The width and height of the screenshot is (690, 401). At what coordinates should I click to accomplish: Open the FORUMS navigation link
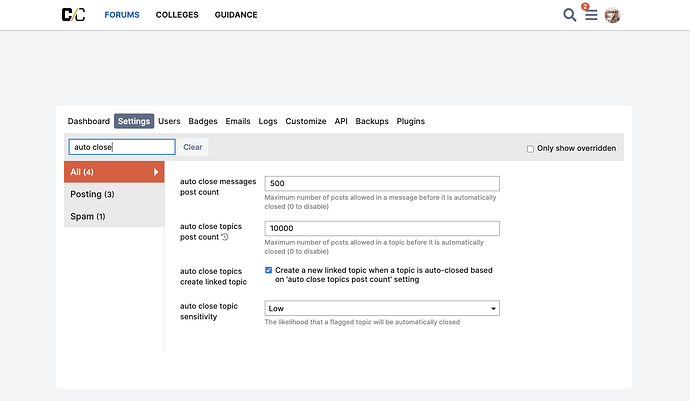coord(122,15)
